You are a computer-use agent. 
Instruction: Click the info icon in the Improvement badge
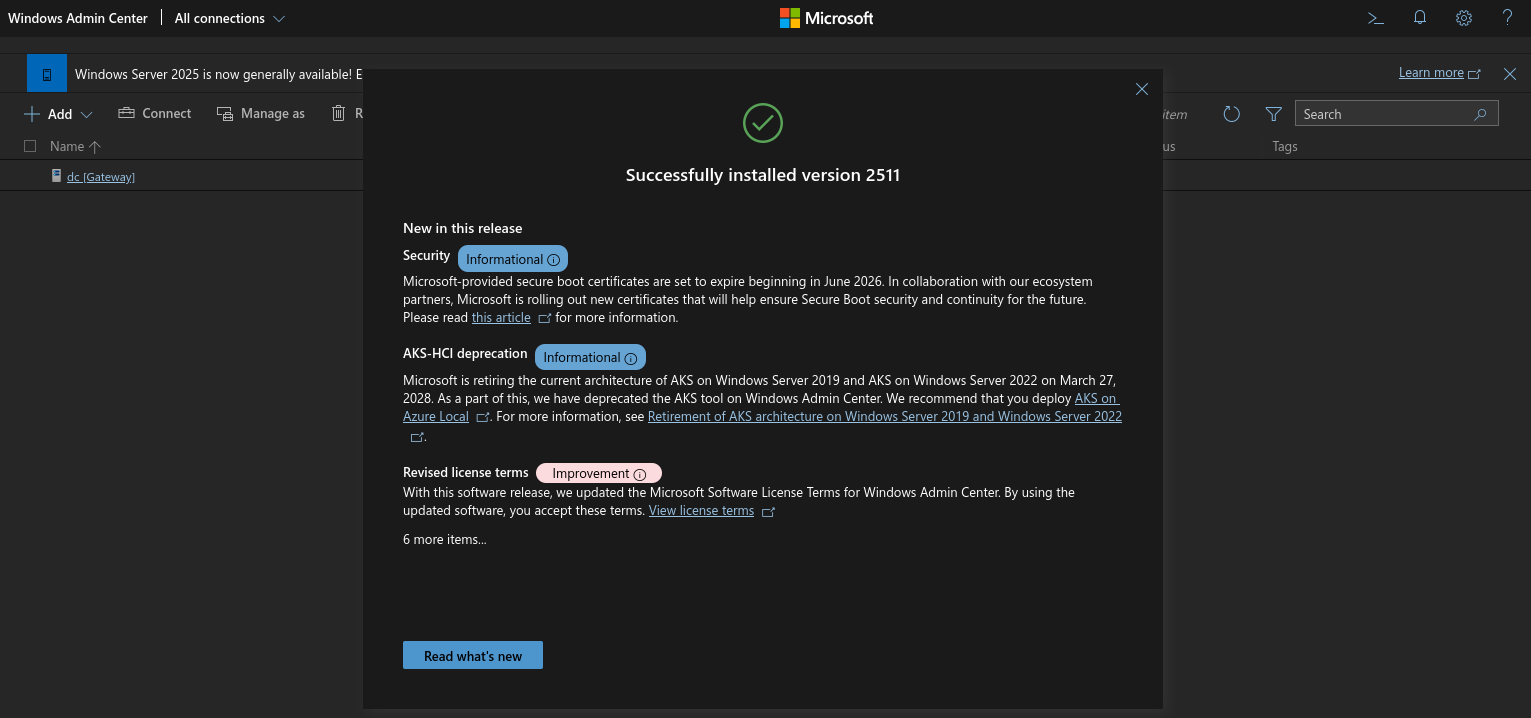pyautogui.click(x=640, y=474)
